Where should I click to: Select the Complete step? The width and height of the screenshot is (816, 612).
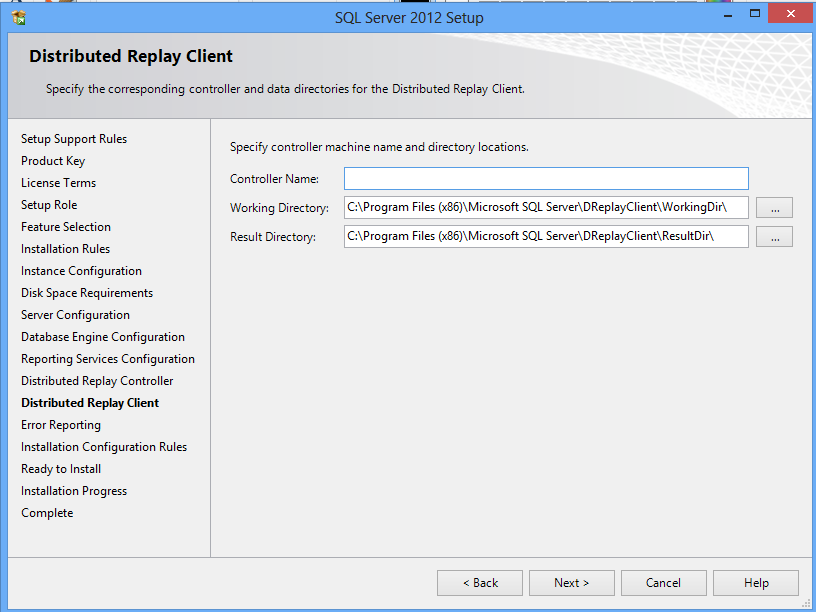(46, 512)
